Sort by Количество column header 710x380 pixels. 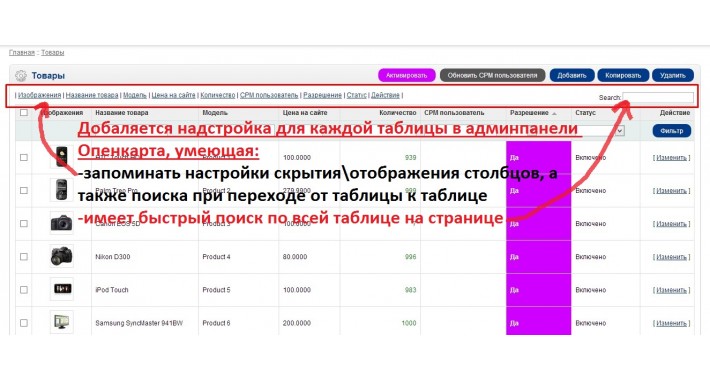pyautogui.click(x=398, y=113)
